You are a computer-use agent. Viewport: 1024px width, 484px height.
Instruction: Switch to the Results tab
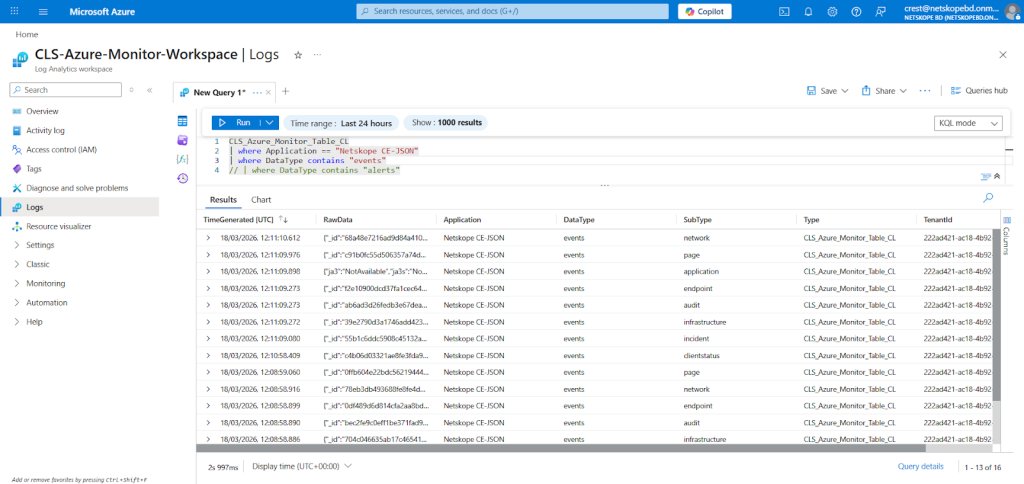pyautogui.click(x=223, y=200)
